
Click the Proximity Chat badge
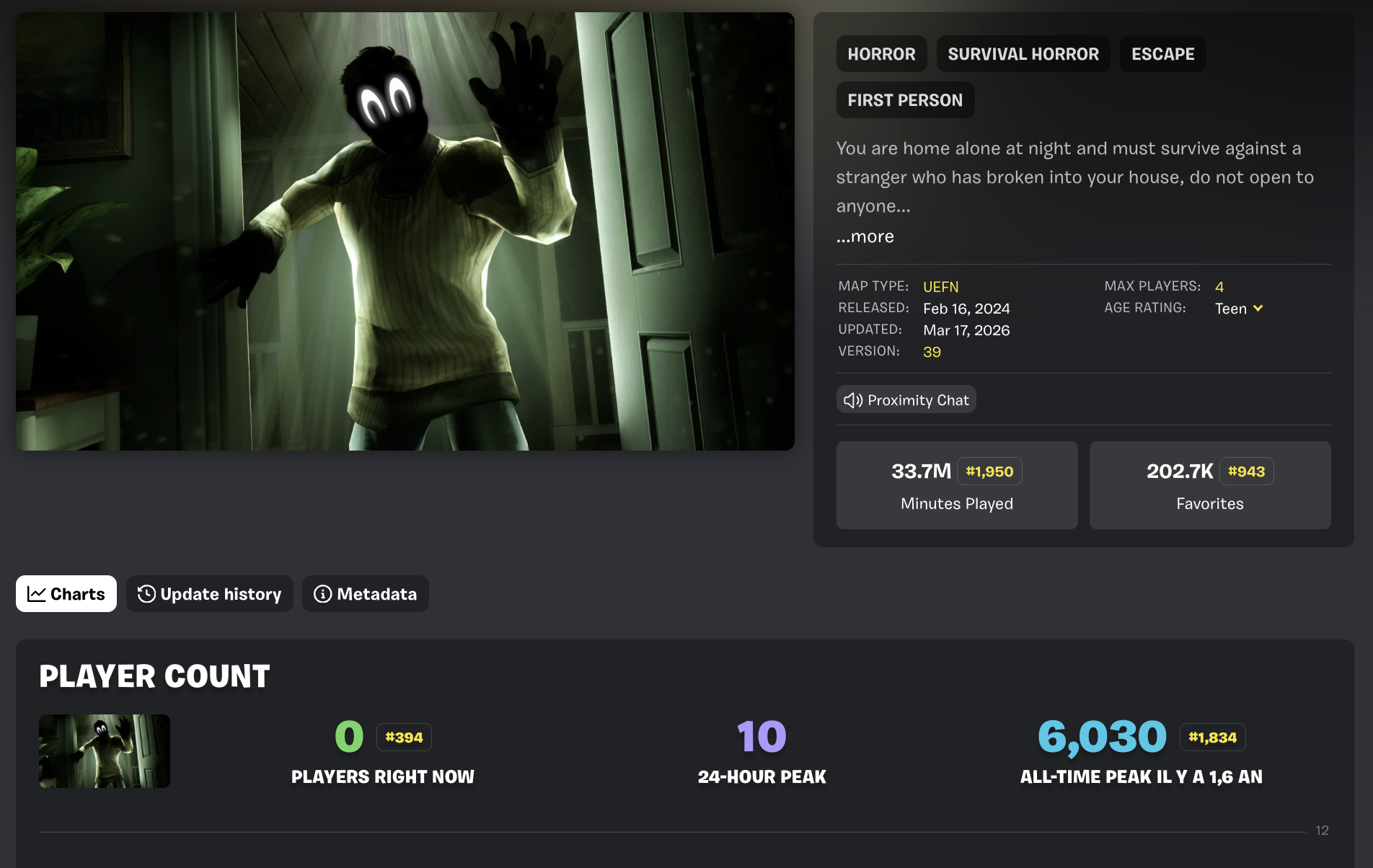[x=906, y=399]
